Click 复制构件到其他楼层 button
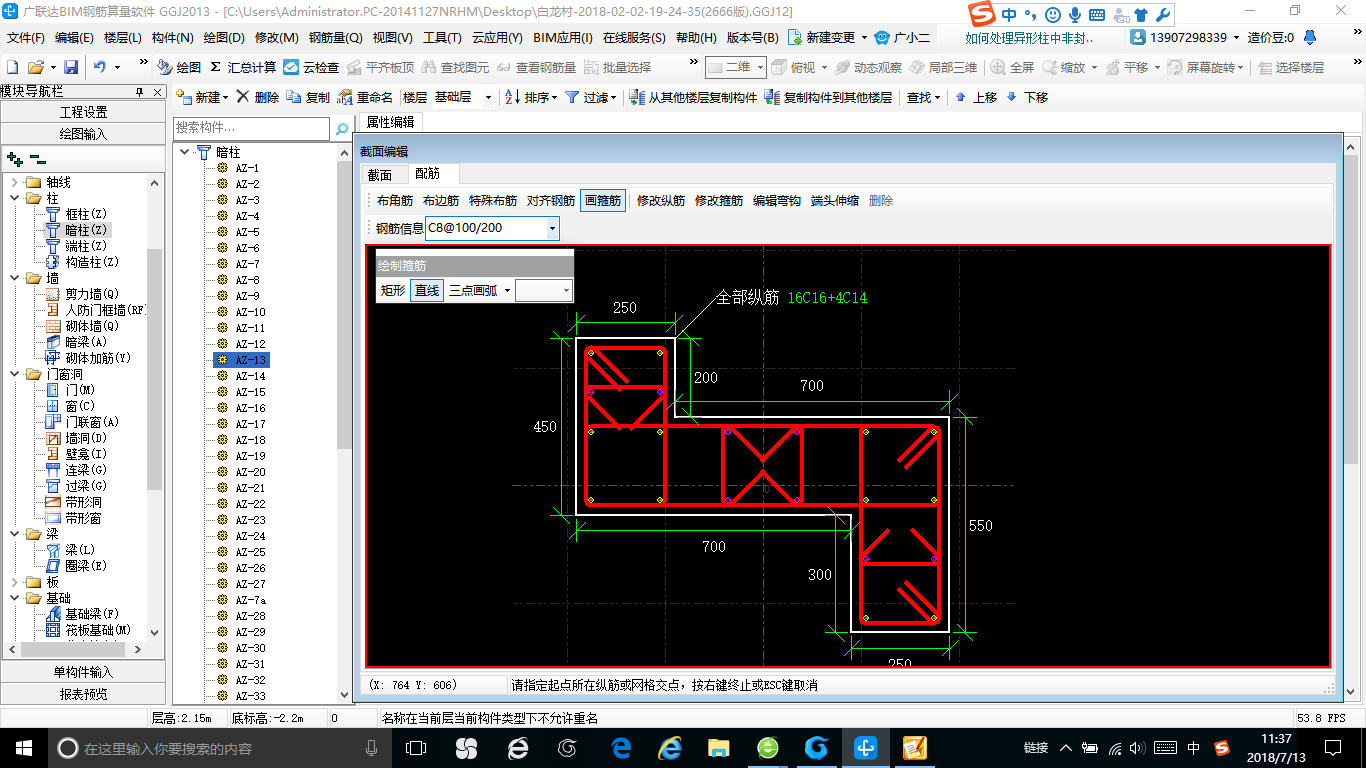The image size is (1366, 768). pos(828,97)
